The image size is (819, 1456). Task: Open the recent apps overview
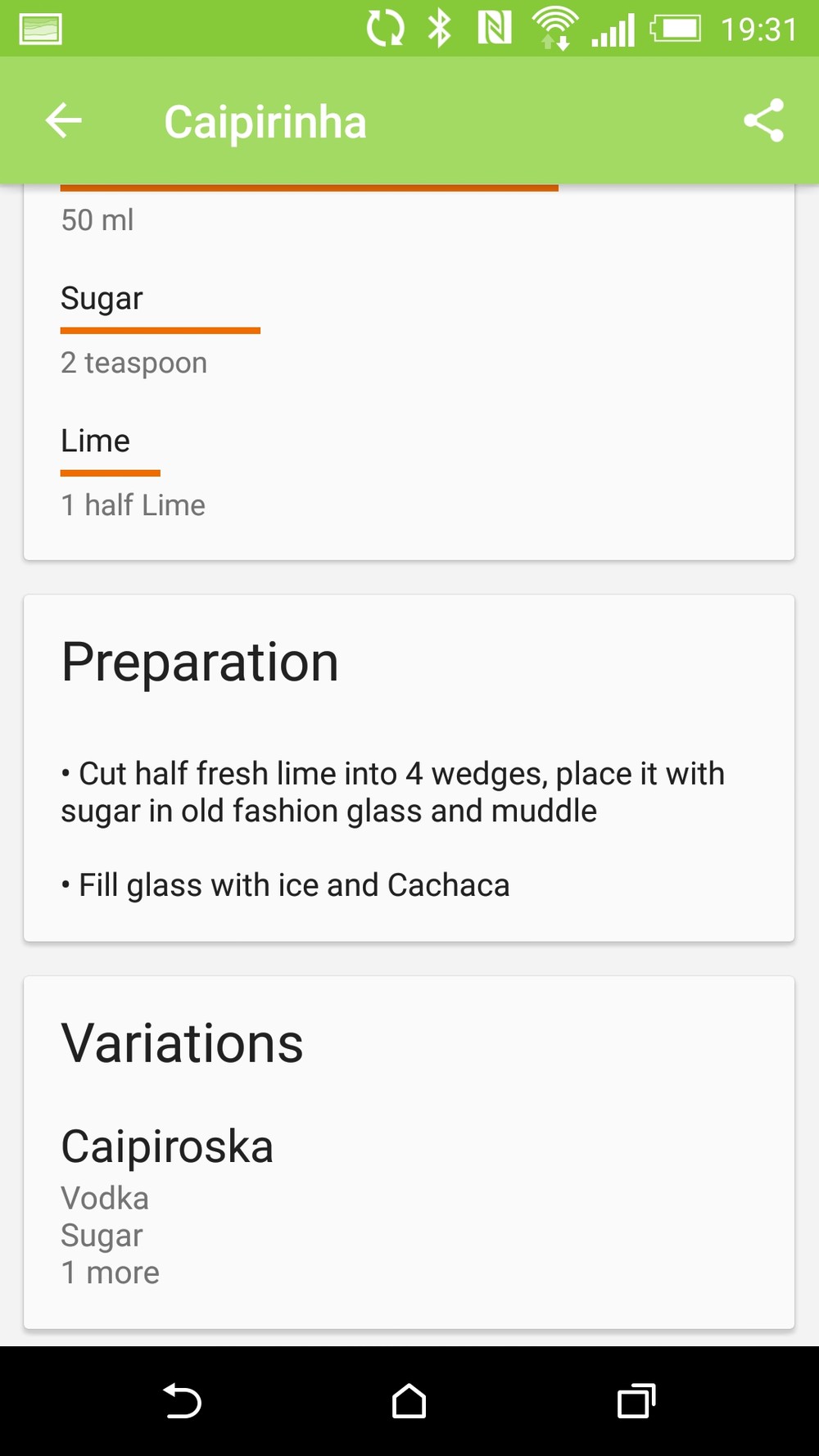(x=636, y=1401)
